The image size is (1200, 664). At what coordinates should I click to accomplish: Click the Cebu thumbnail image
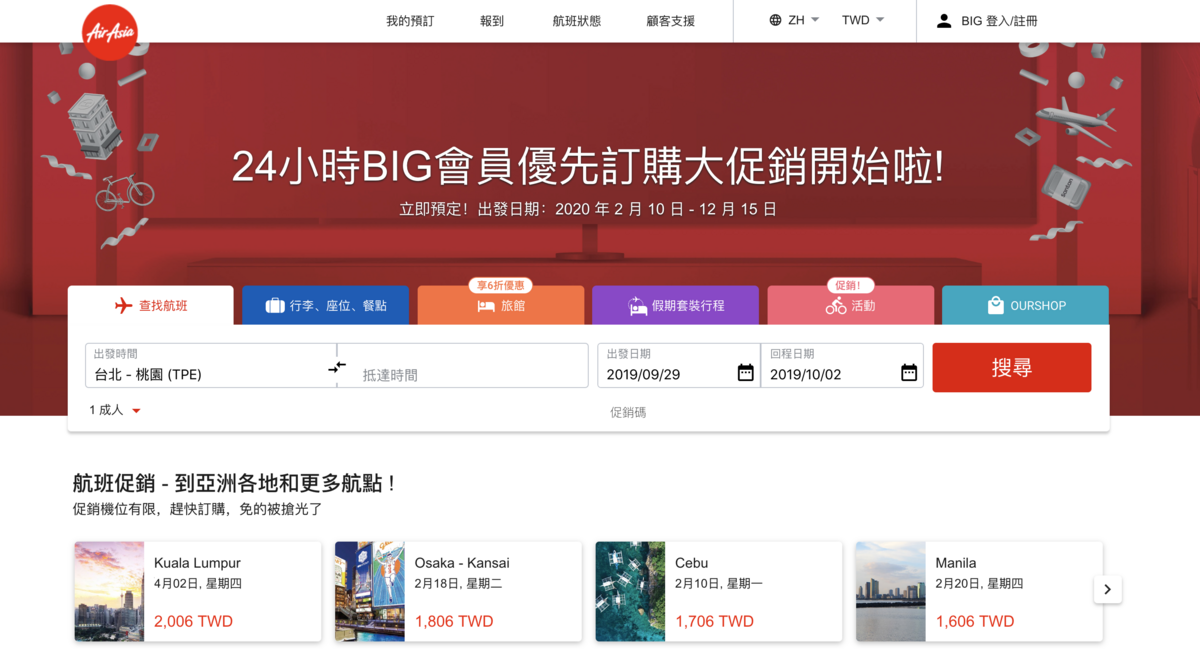631,591
